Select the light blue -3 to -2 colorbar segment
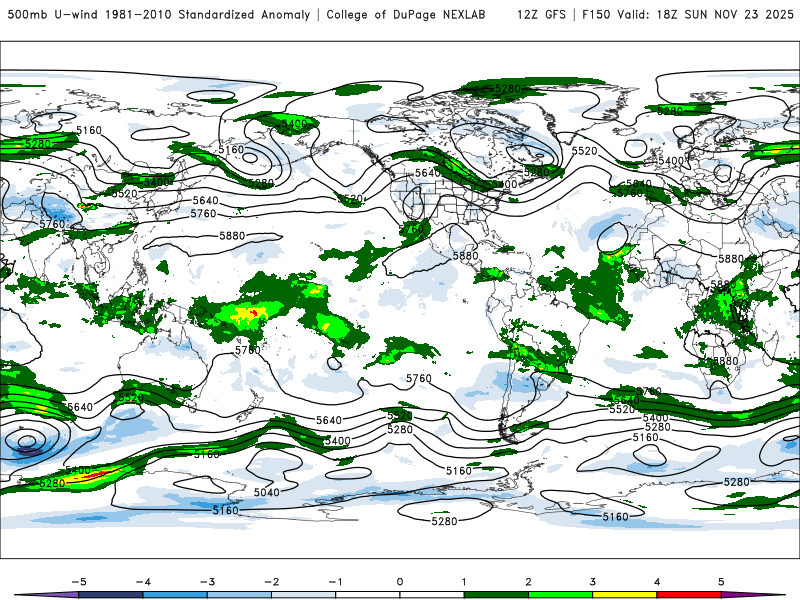800x600 pixels. tap(239, 595)
